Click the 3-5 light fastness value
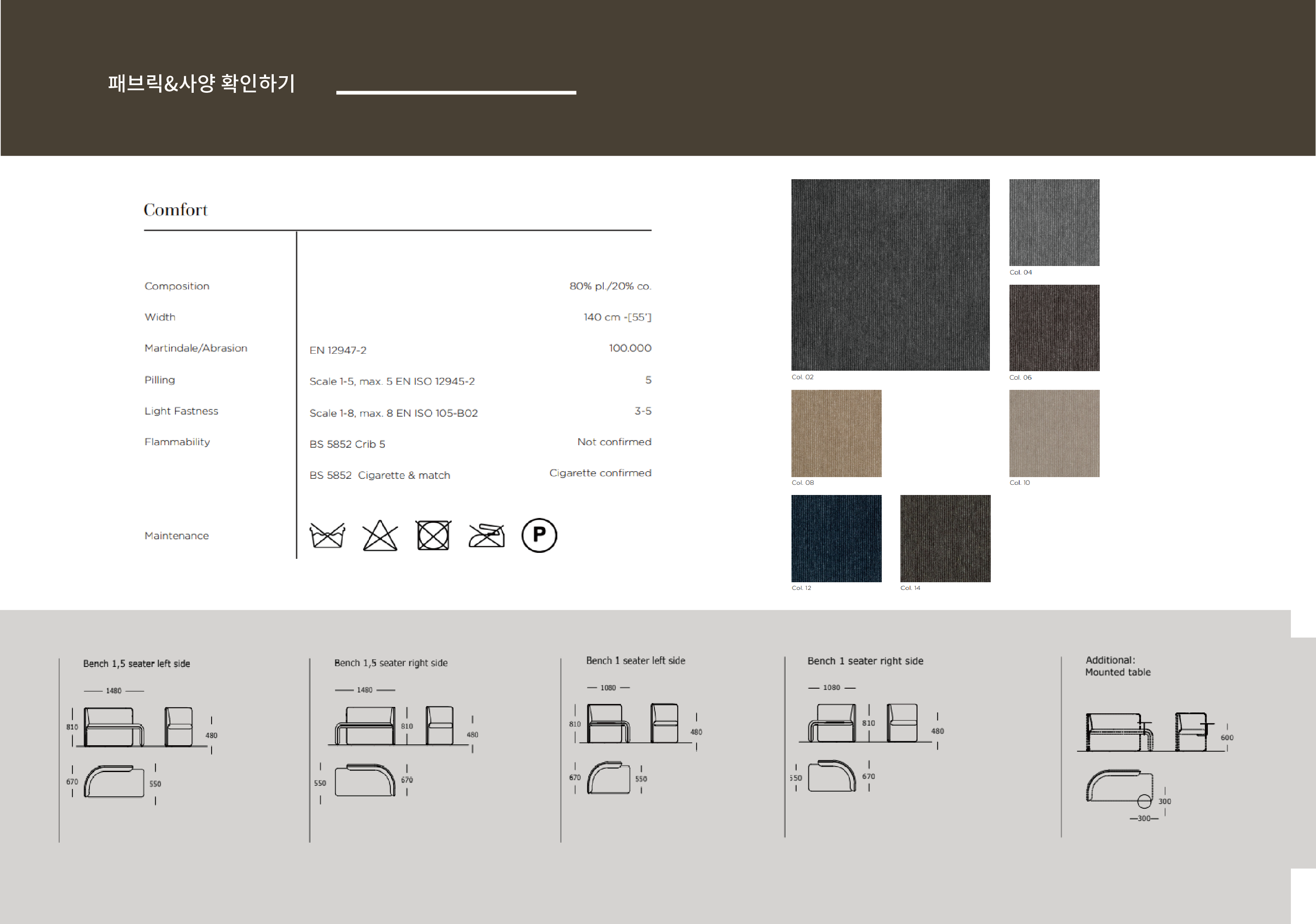Viewport: 1316px width, 924px height. (x=642, y=411)
